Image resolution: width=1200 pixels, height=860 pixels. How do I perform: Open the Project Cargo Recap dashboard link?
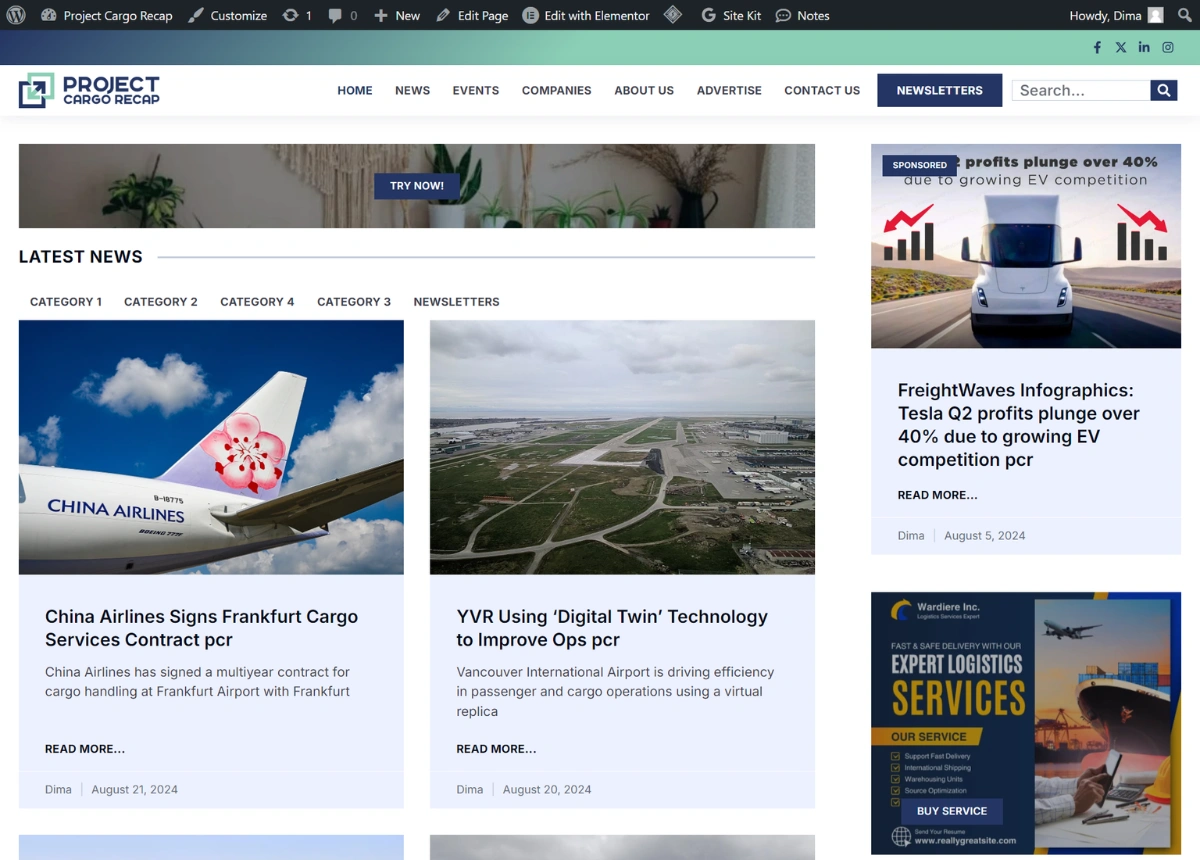107,15
